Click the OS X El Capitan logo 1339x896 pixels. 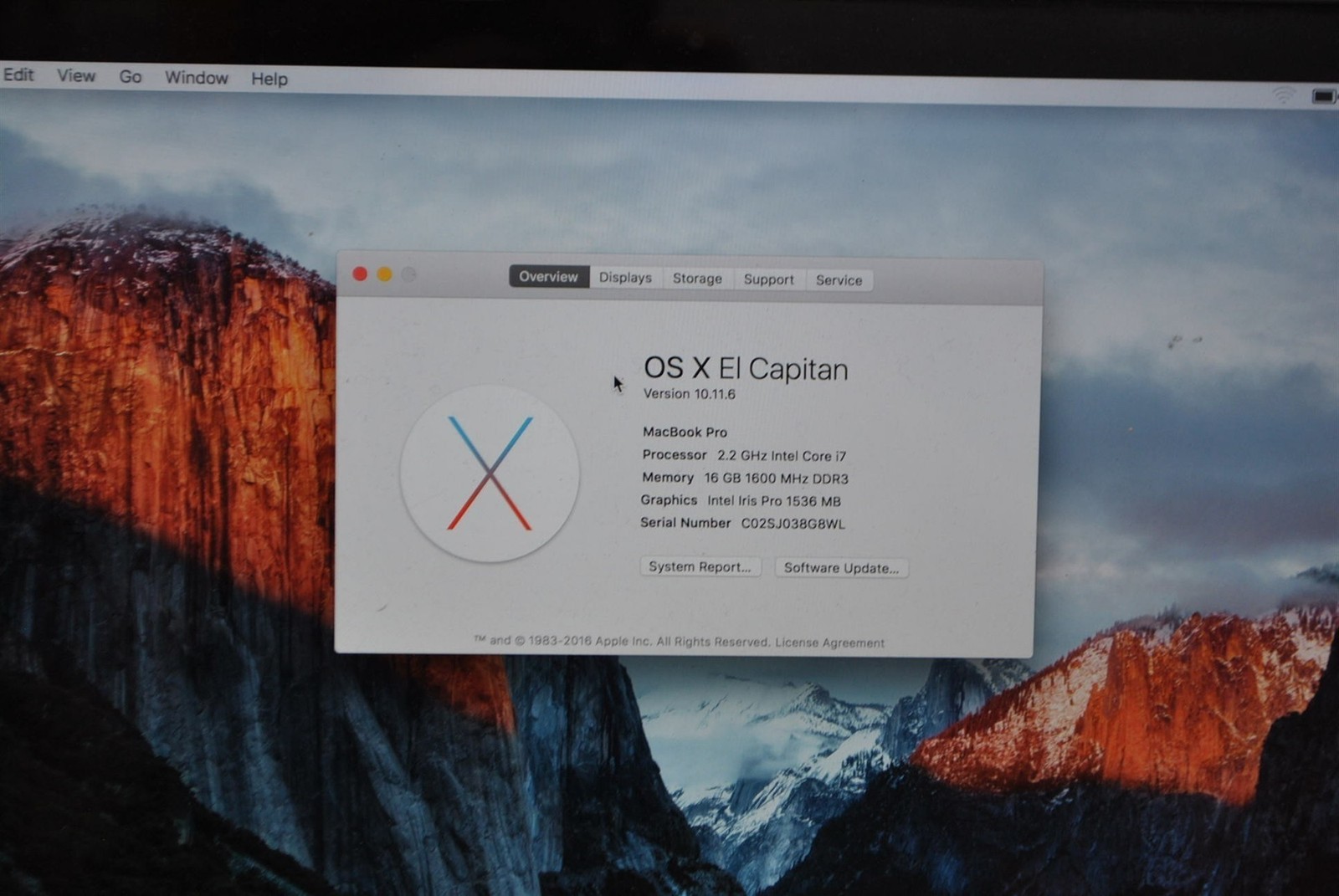(x=490, y=474)
